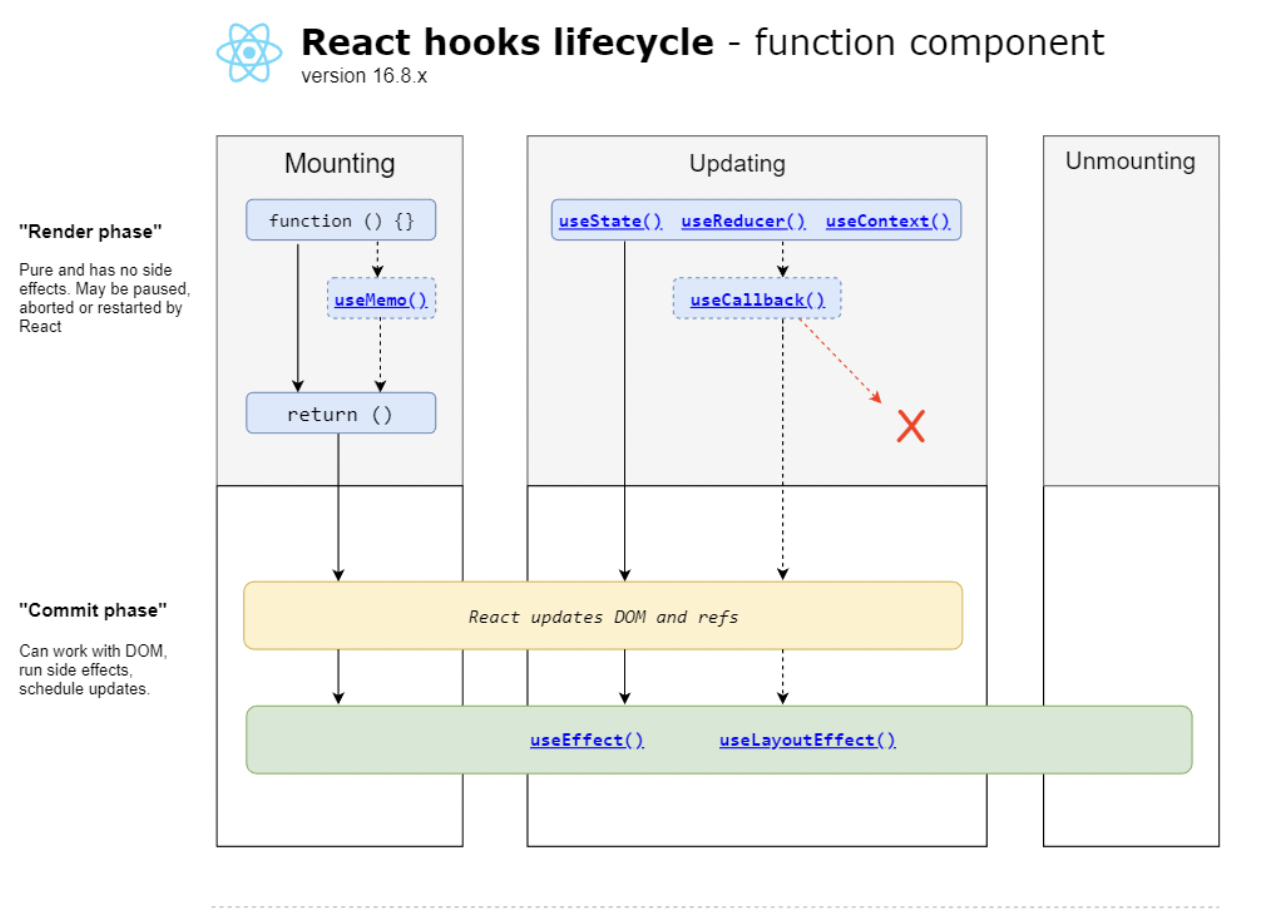Click the 'Pure and has no side effects' description
The height and width of the screenshot is (909, 1266).
pyautogui.click(x=104, y=298)
